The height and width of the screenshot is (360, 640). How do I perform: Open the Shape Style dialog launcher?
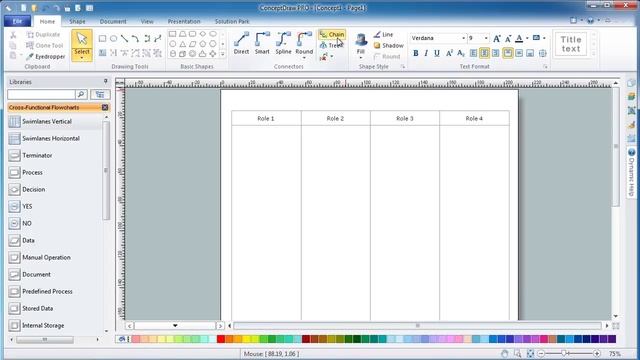coord(403,67)
